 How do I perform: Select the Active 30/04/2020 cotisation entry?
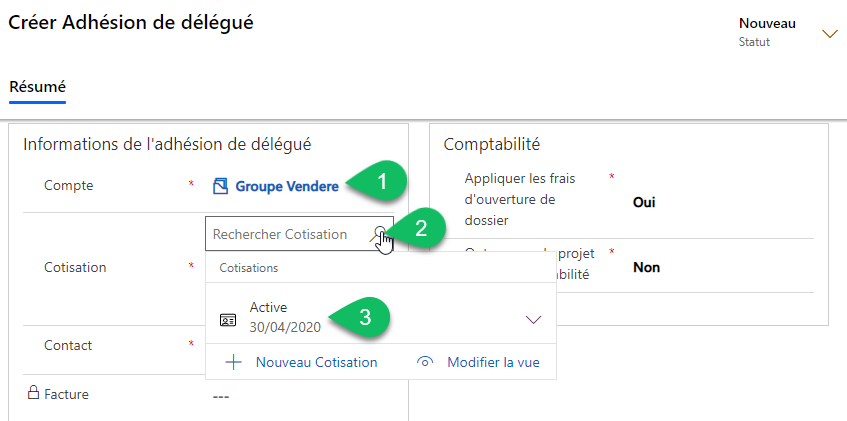(x=284, y=318)
